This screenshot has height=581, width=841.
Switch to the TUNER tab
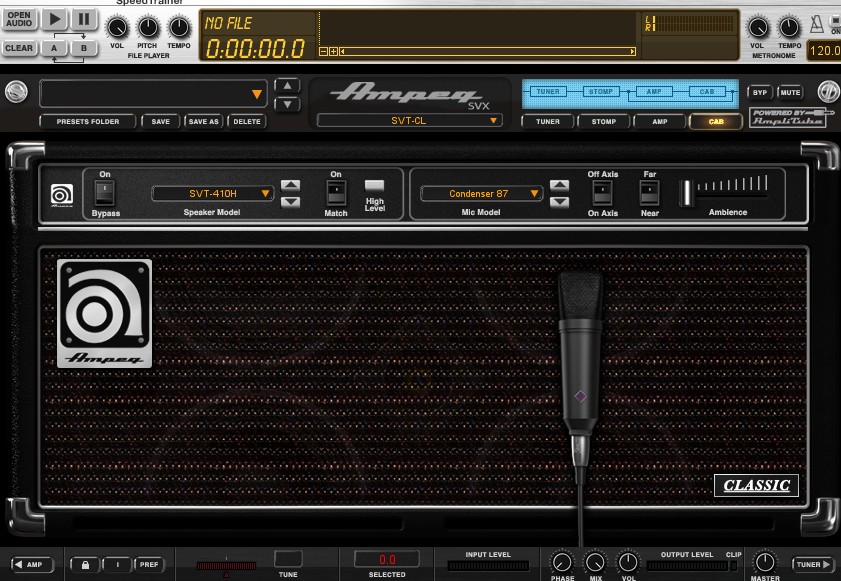click(548, 122)
